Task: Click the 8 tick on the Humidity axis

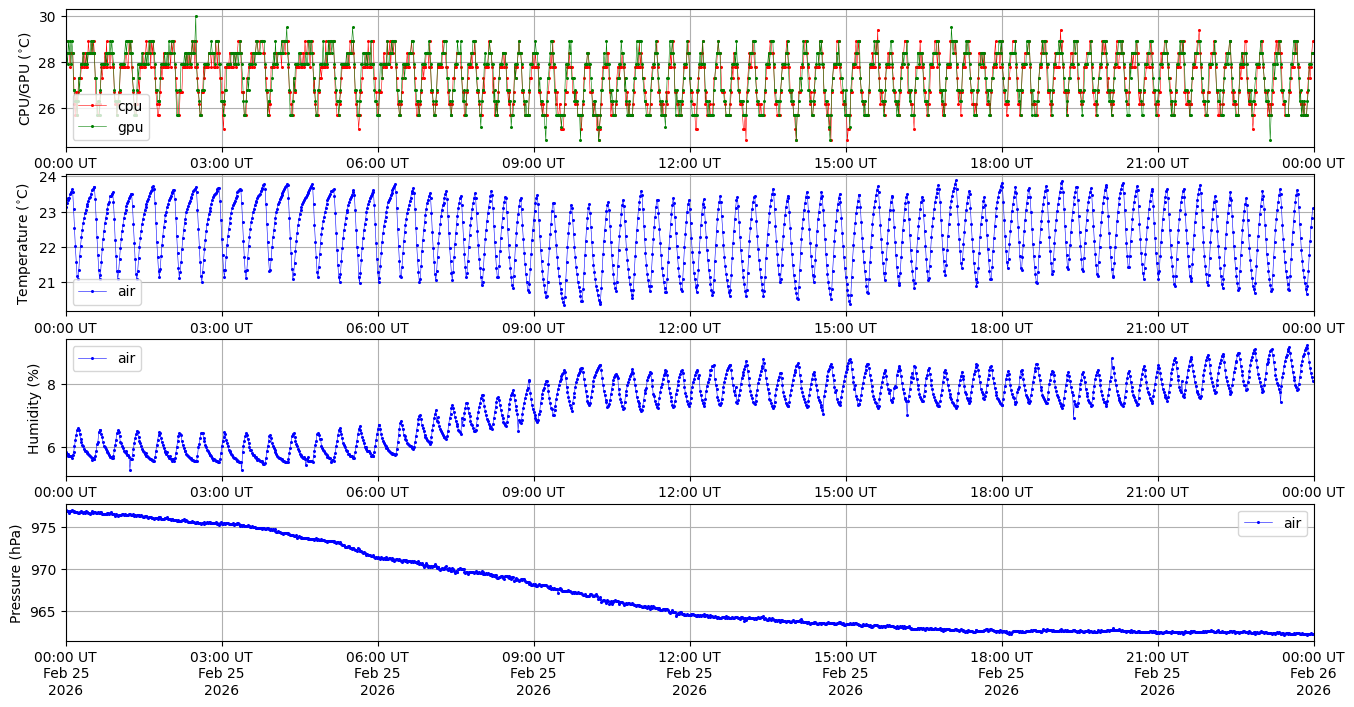Action: (54, 385)
